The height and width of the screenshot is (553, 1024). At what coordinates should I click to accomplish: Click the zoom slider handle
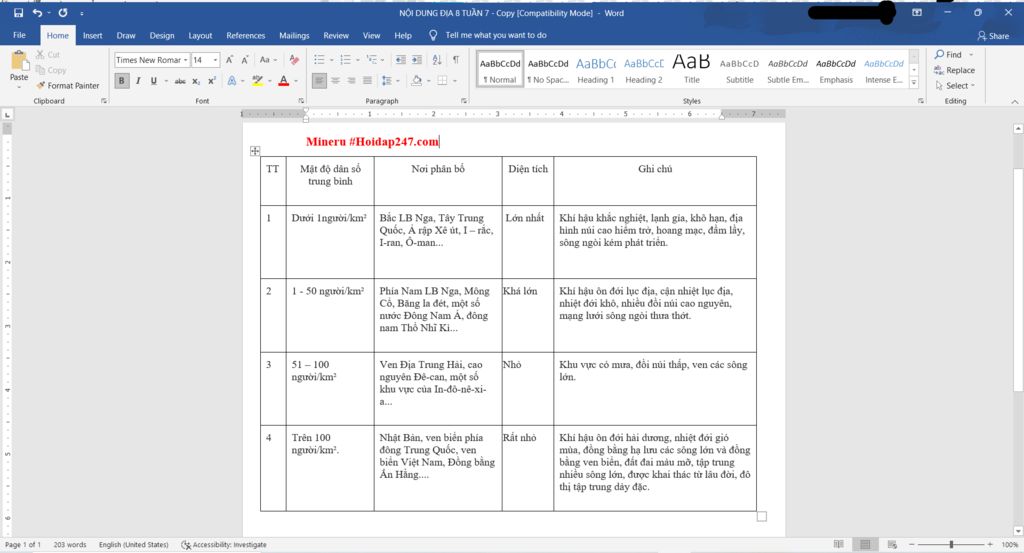[x=952, y=545]
